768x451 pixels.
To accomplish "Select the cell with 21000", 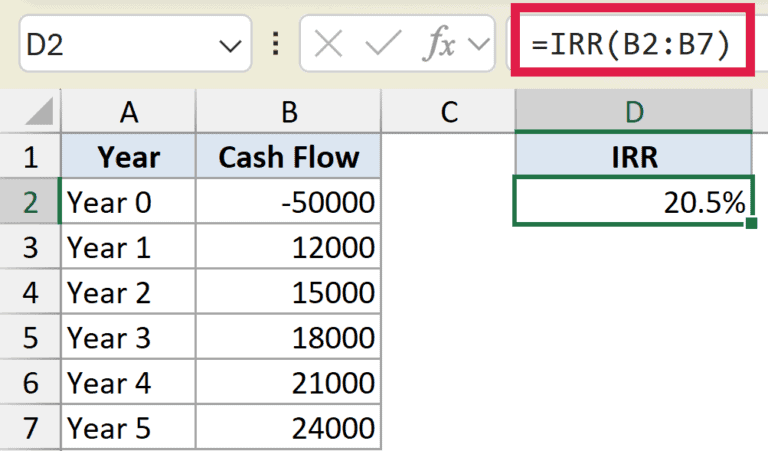I will pyautogui.click(x=288, y=382).
